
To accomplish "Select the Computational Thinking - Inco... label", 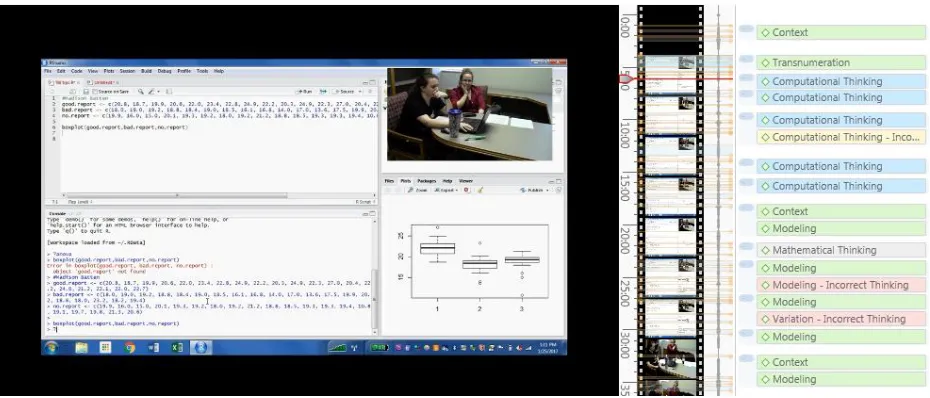I will [840, 136].
